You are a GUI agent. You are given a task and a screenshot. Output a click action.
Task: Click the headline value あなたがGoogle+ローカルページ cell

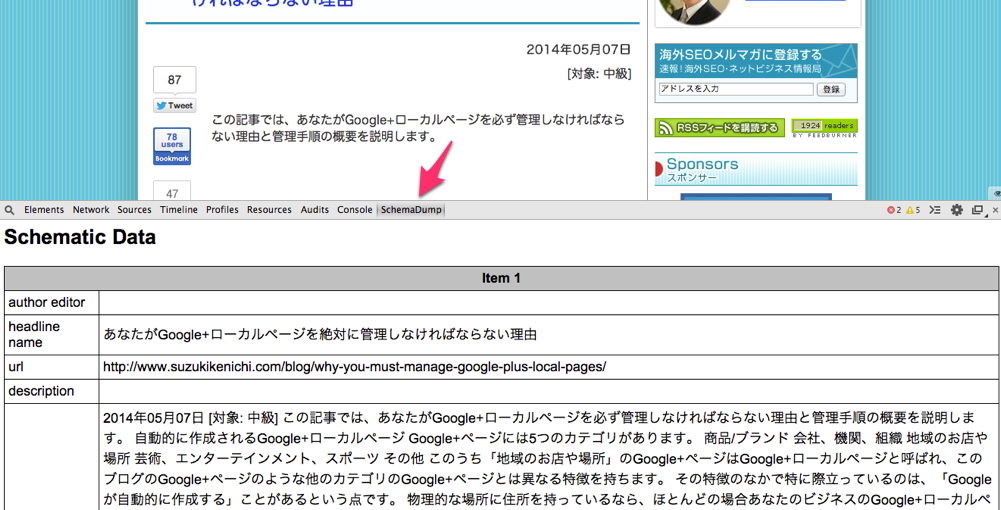[548, 334]
